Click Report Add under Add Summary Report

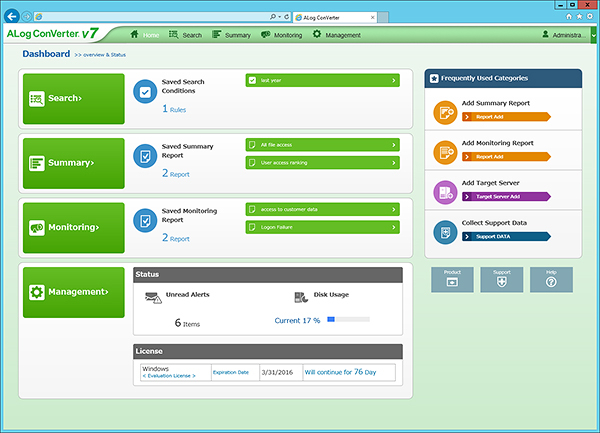coord(506,117)
